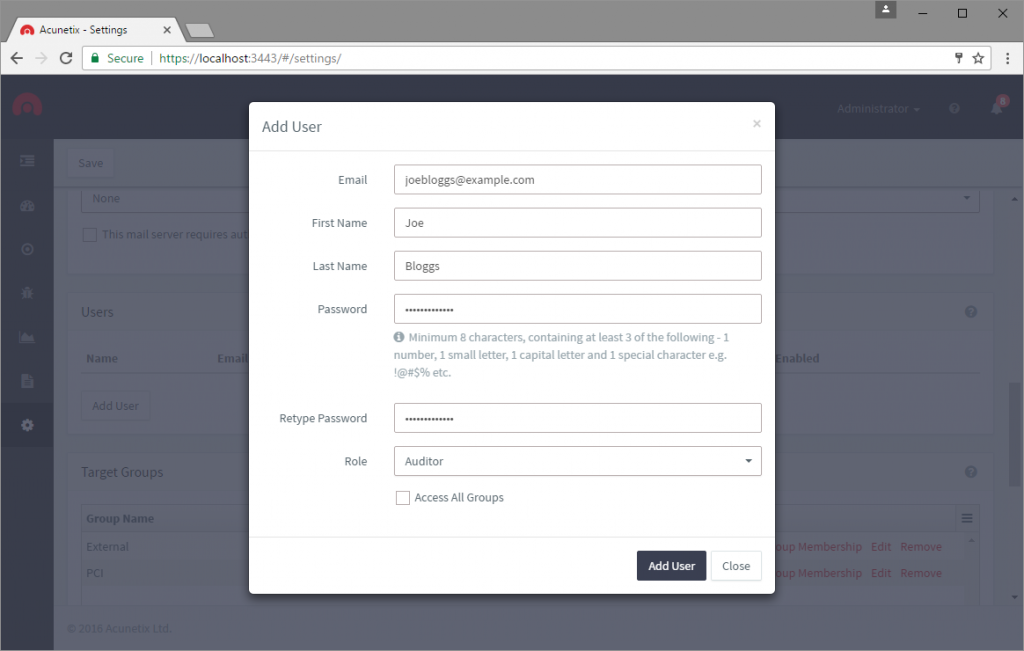The height and width of the screenshot is (651, 1024).
Task: Toggle 'This mail server requires' checkbox
Action: pos(89,234)
